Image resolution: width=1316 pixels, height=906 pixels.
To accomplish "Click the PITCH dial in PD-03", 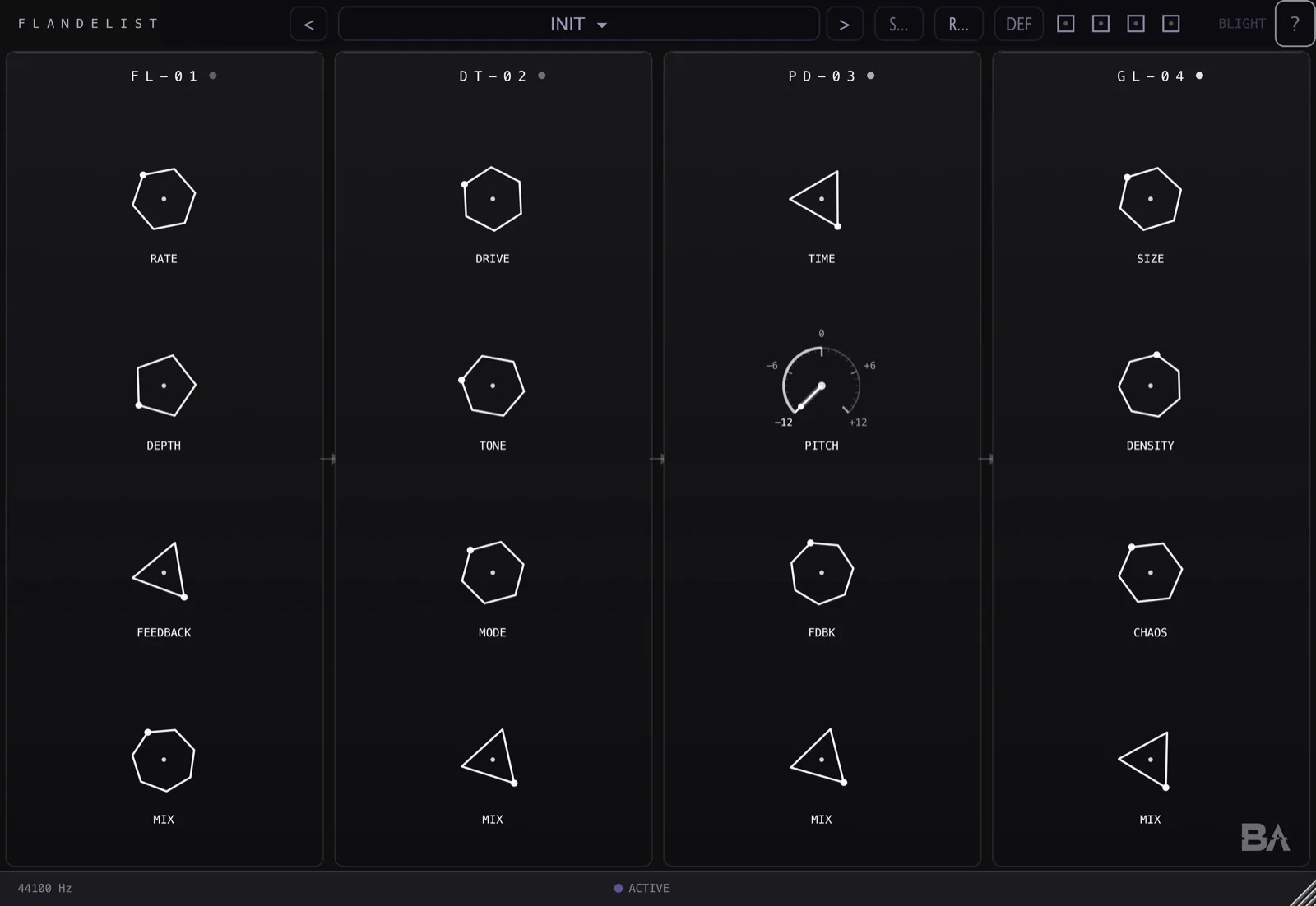I will click(822, 386).
